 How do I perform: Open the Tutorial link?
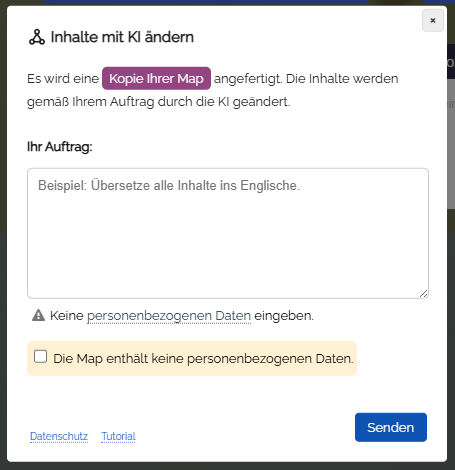(x=118, y=436)
